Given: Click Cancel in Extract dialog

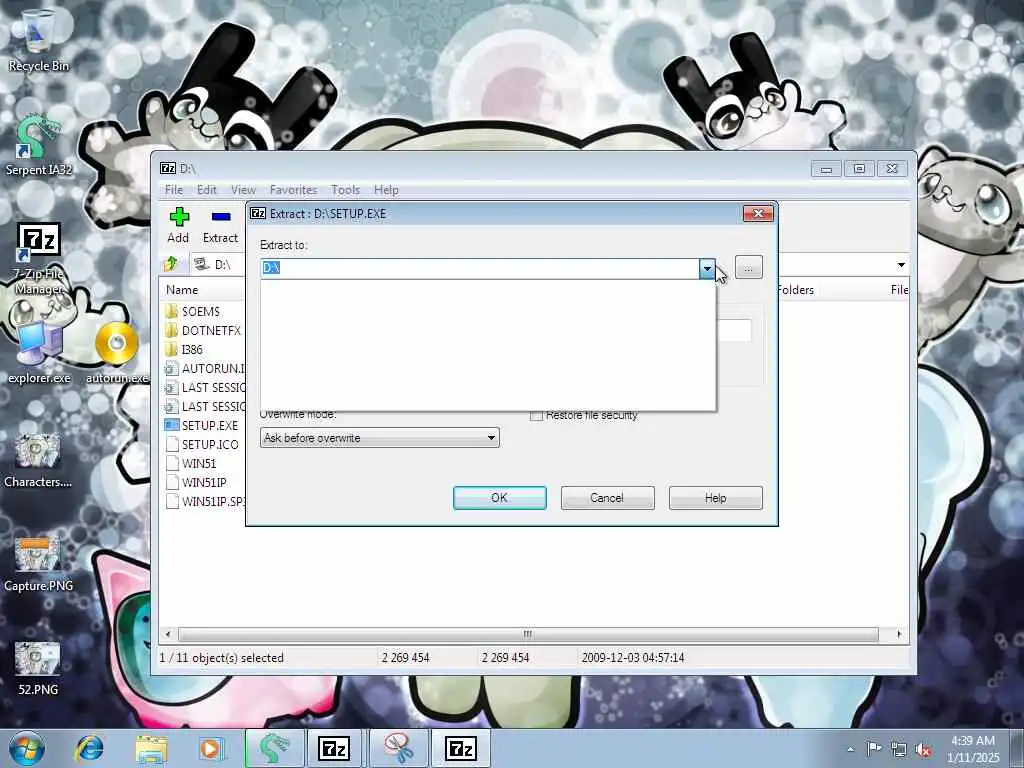Looking at the screenshot, I should point(607,498).
